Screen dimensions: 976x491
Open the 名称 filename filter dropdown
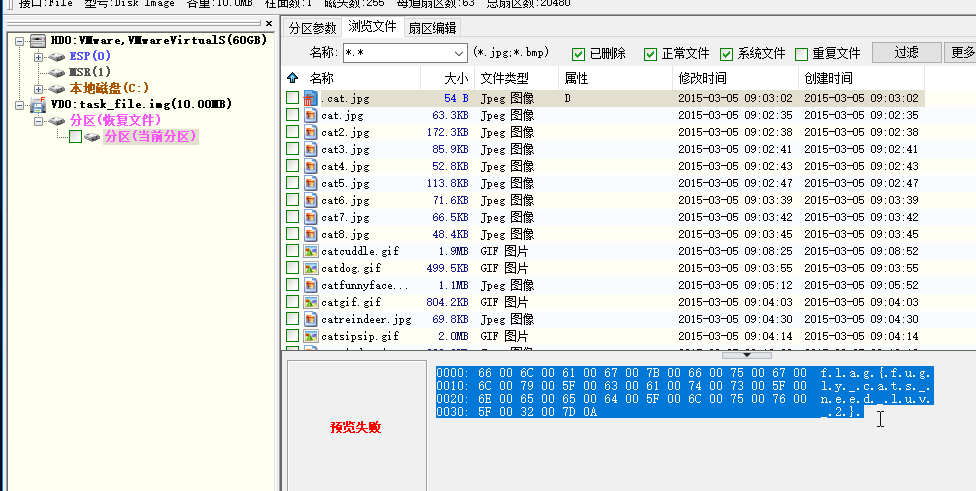pyautogui.click(x=459, y=53)
